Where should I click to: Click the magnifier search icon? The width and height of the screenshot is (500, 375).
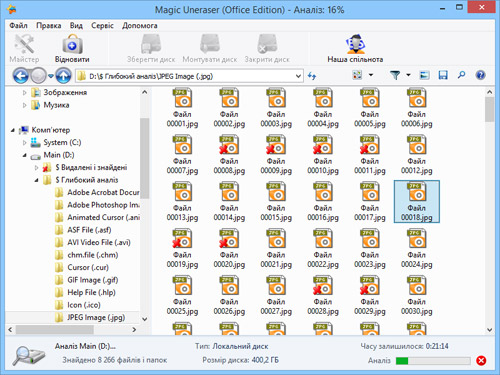point(461,75)
